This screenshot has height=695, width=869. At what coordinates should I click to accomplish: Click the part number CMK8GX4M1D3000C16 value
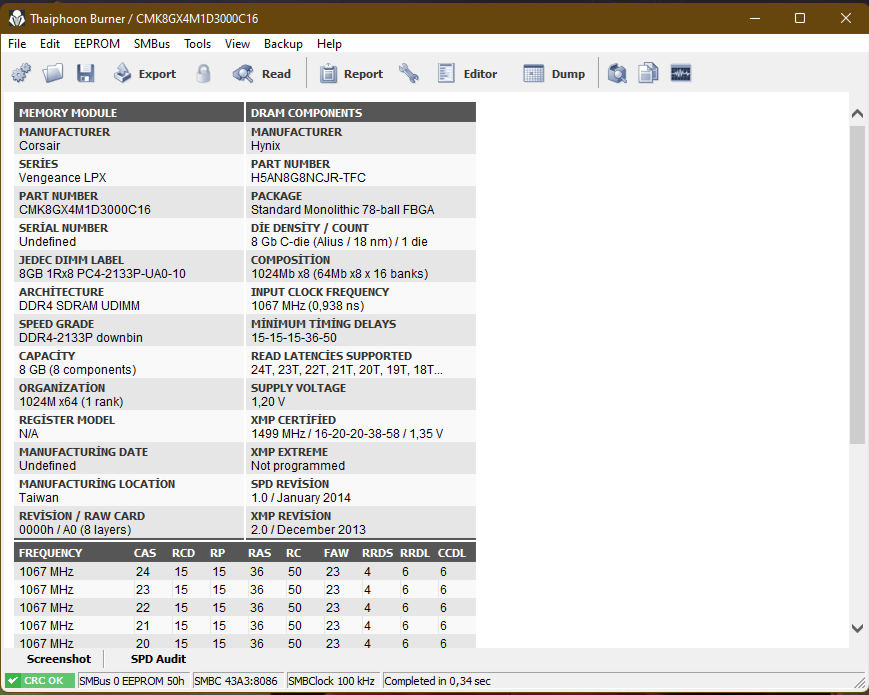click(x=85, y=209)
